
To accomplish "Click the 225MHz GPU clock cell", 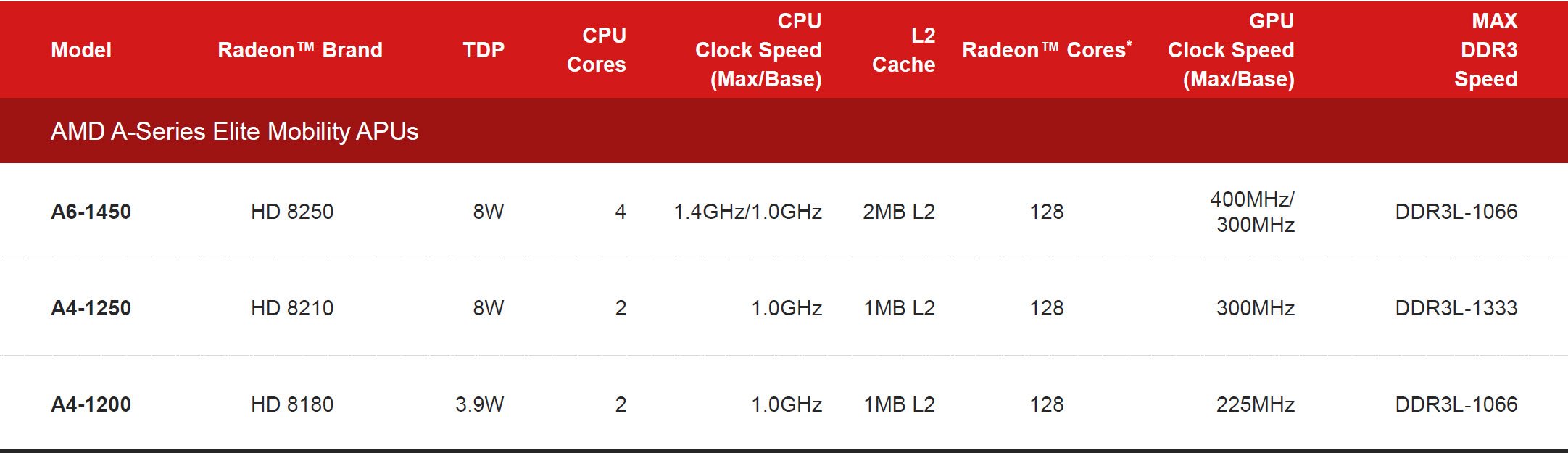I will point(1255,404).
